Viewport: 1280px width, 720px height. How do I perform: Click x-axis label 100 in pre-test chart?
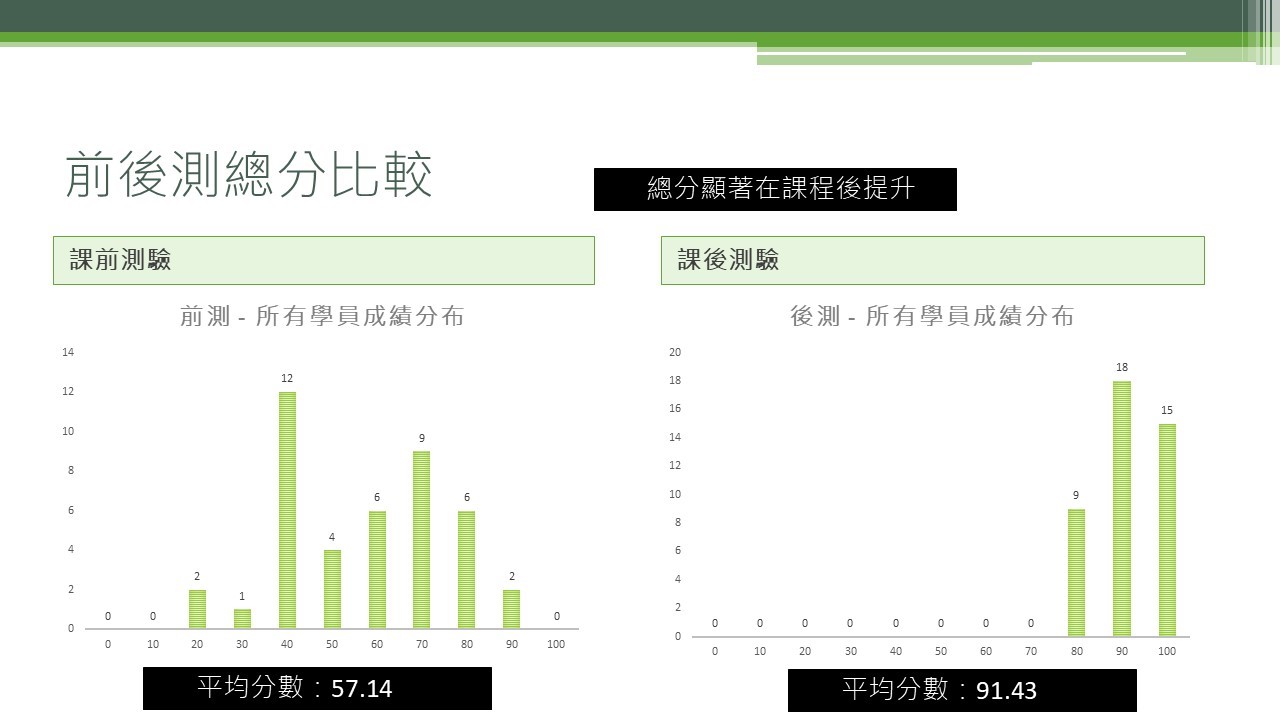(x=556, y=644)
